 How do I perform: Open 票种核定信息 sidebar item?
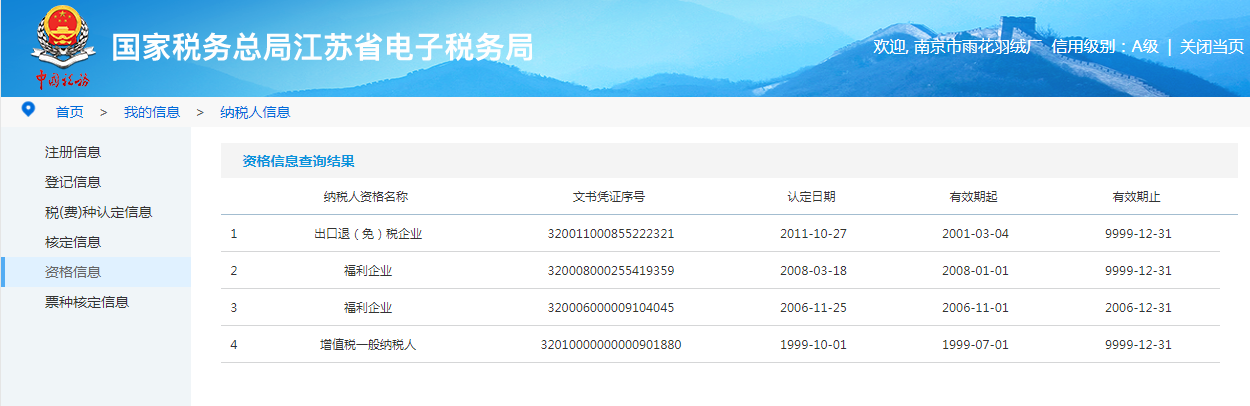click(x=87, y=302)
